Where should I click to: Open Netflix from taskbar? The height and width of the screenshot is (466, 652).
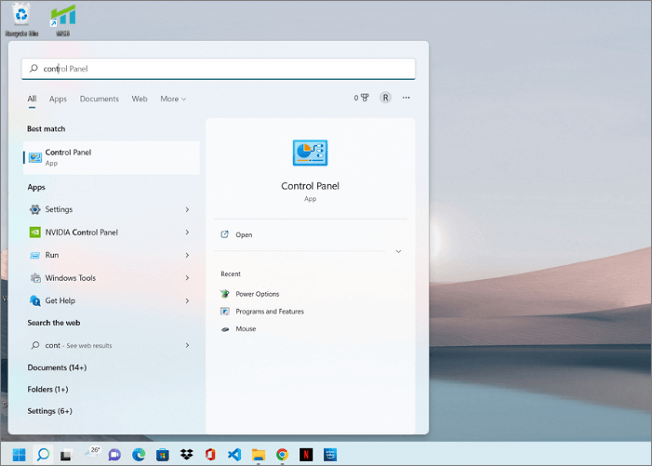click(306, 455)
